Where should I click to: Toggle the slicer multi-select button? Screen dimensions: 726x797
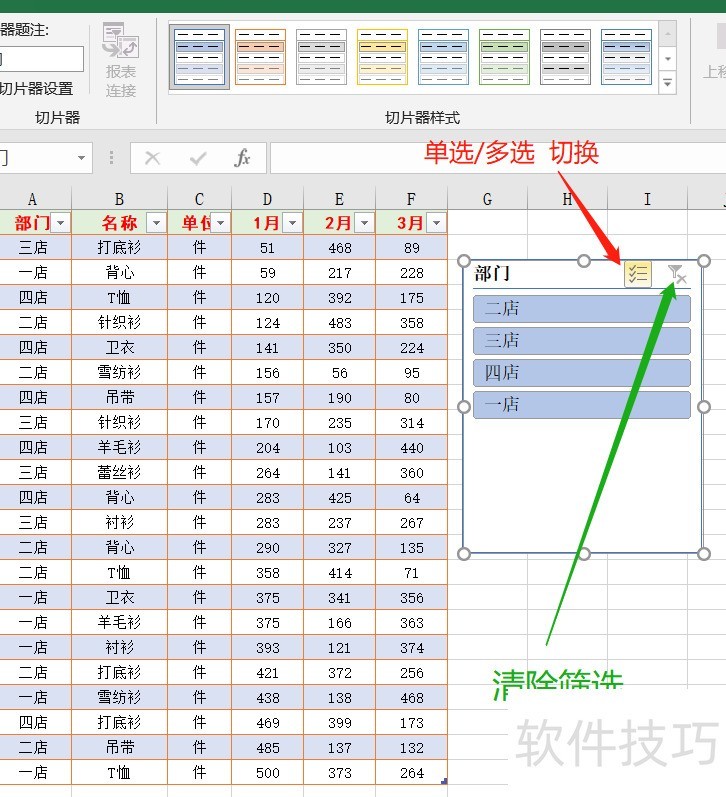pos(638,274)
